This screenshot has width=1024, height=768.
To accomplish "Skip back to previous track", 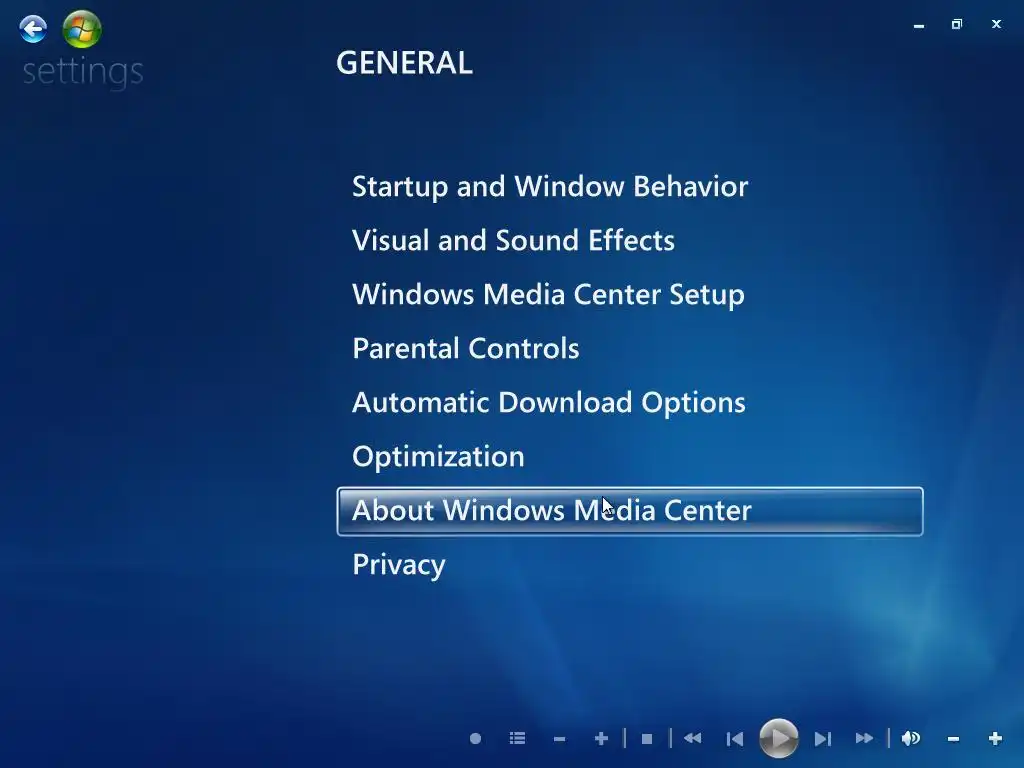I will tap(735, 739).
